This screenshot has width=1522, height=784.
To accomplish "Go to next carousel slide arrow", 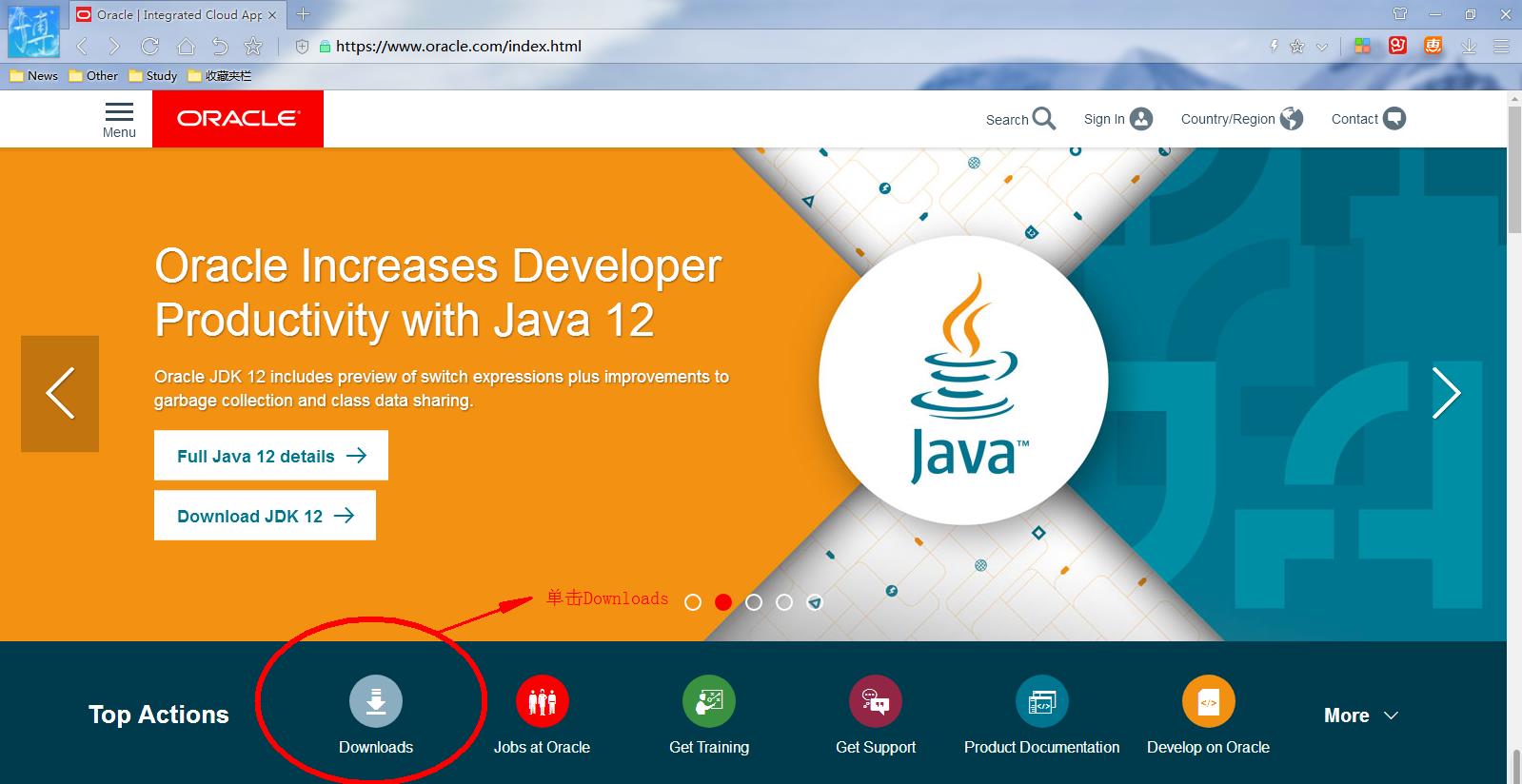I will coord(1446,393).
